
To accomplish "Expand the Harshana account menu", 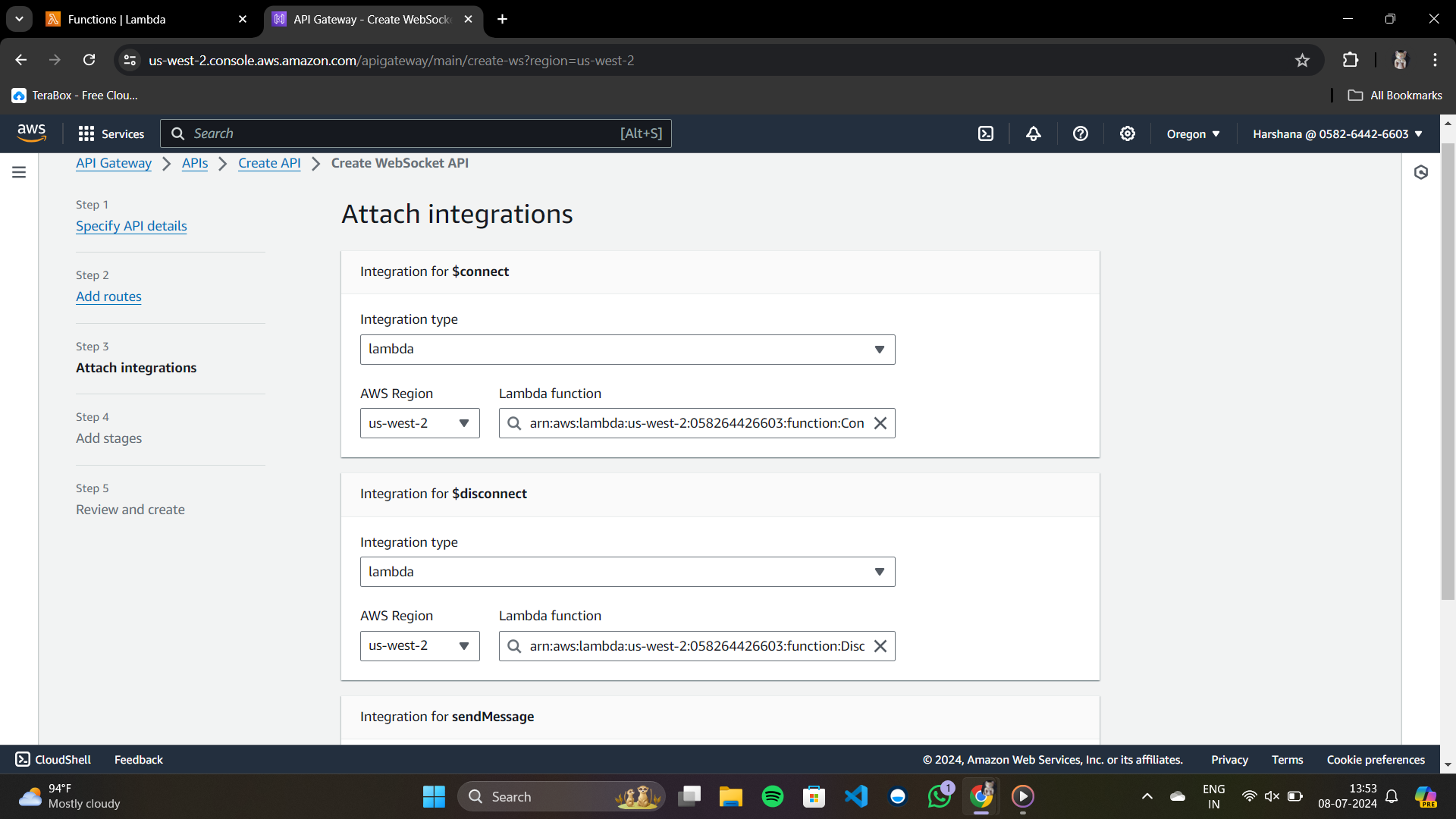I will point(1337,134).
